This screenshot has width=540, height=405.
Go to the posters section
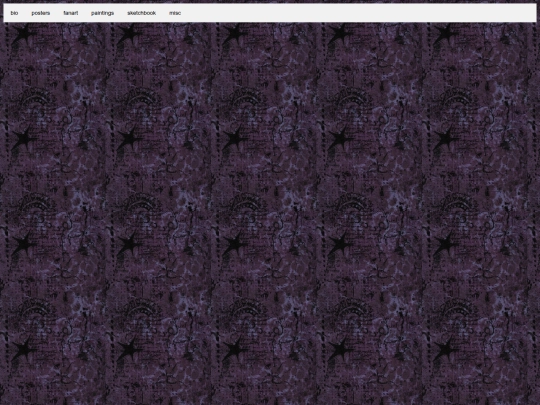41,13
